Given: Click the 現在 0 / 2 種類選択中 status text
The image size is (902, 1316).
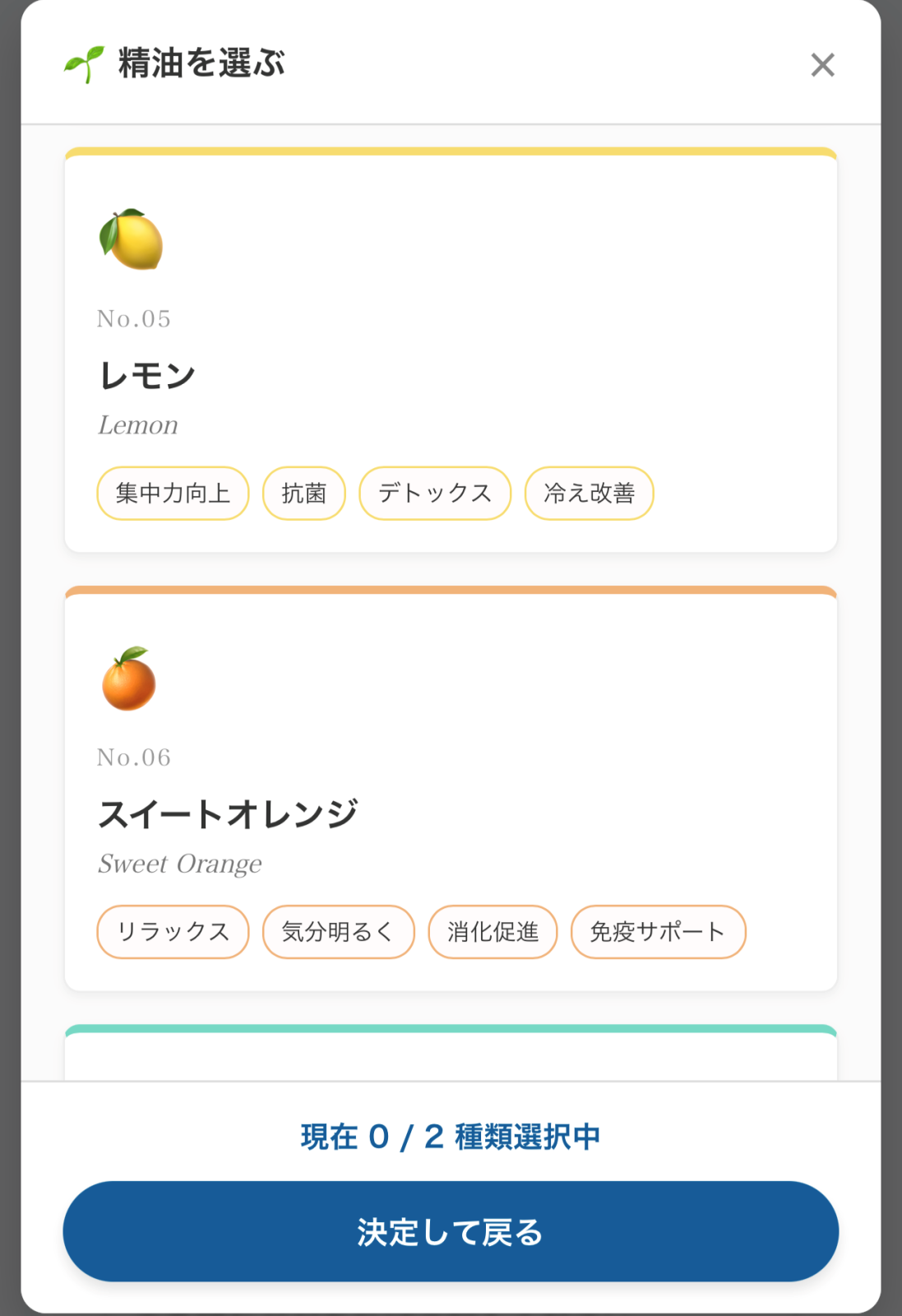Looking at the screenshot, I should click(x=451, y=1137).
